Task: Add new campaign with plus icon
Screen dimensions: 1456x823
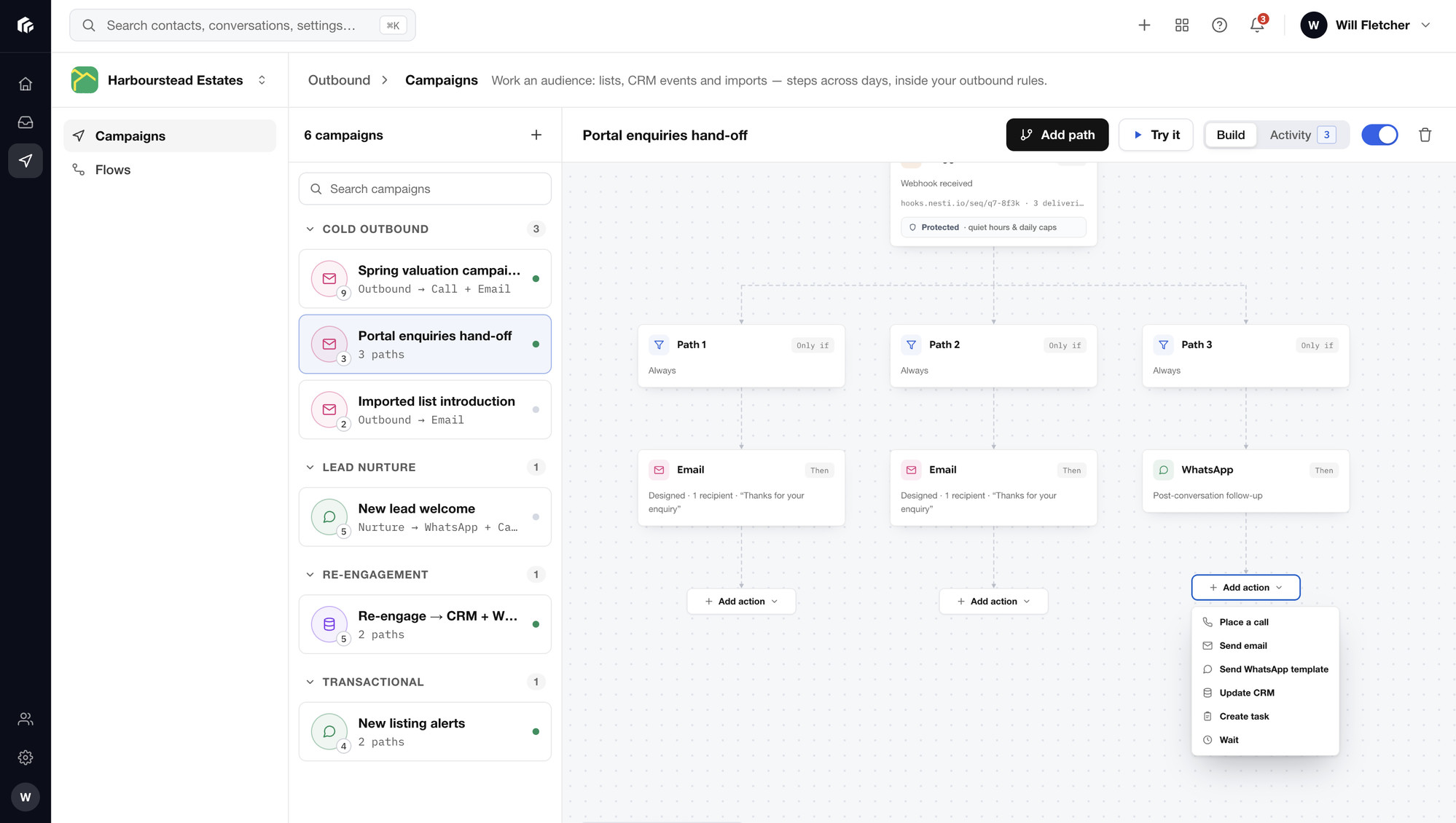Action: tap(536, 135)
